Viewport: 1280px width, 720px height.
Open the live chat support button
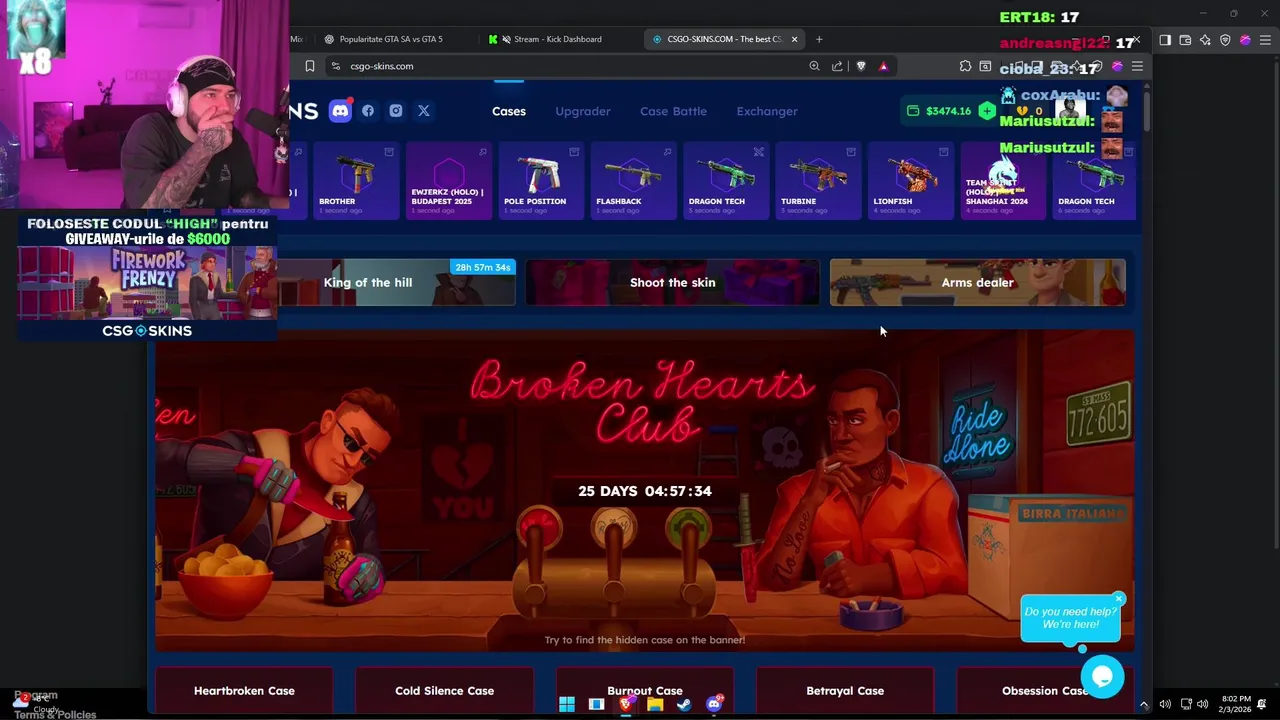tap(1102, 677)
